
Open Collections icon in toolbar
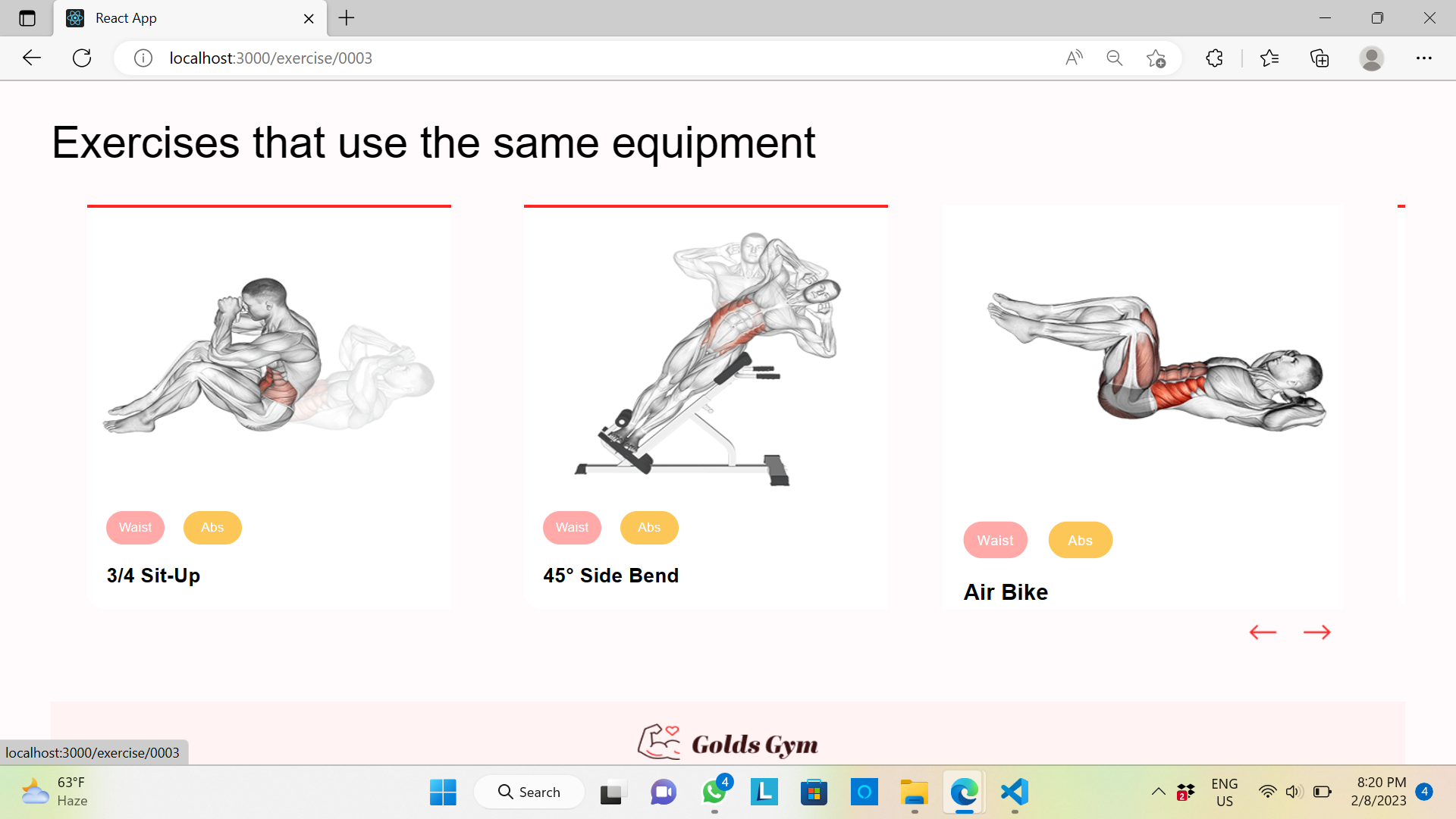coord(1319,58)
